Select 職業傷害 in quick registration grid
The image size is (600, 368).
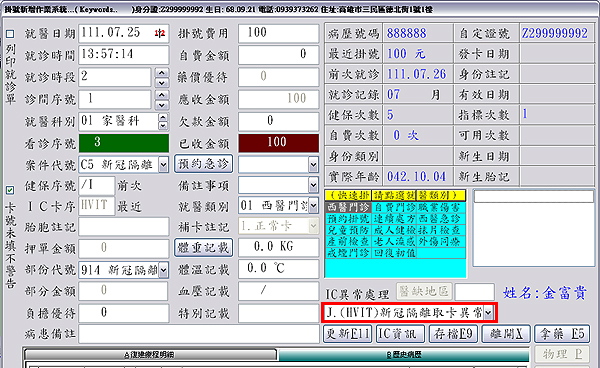[x=441, y=207]
